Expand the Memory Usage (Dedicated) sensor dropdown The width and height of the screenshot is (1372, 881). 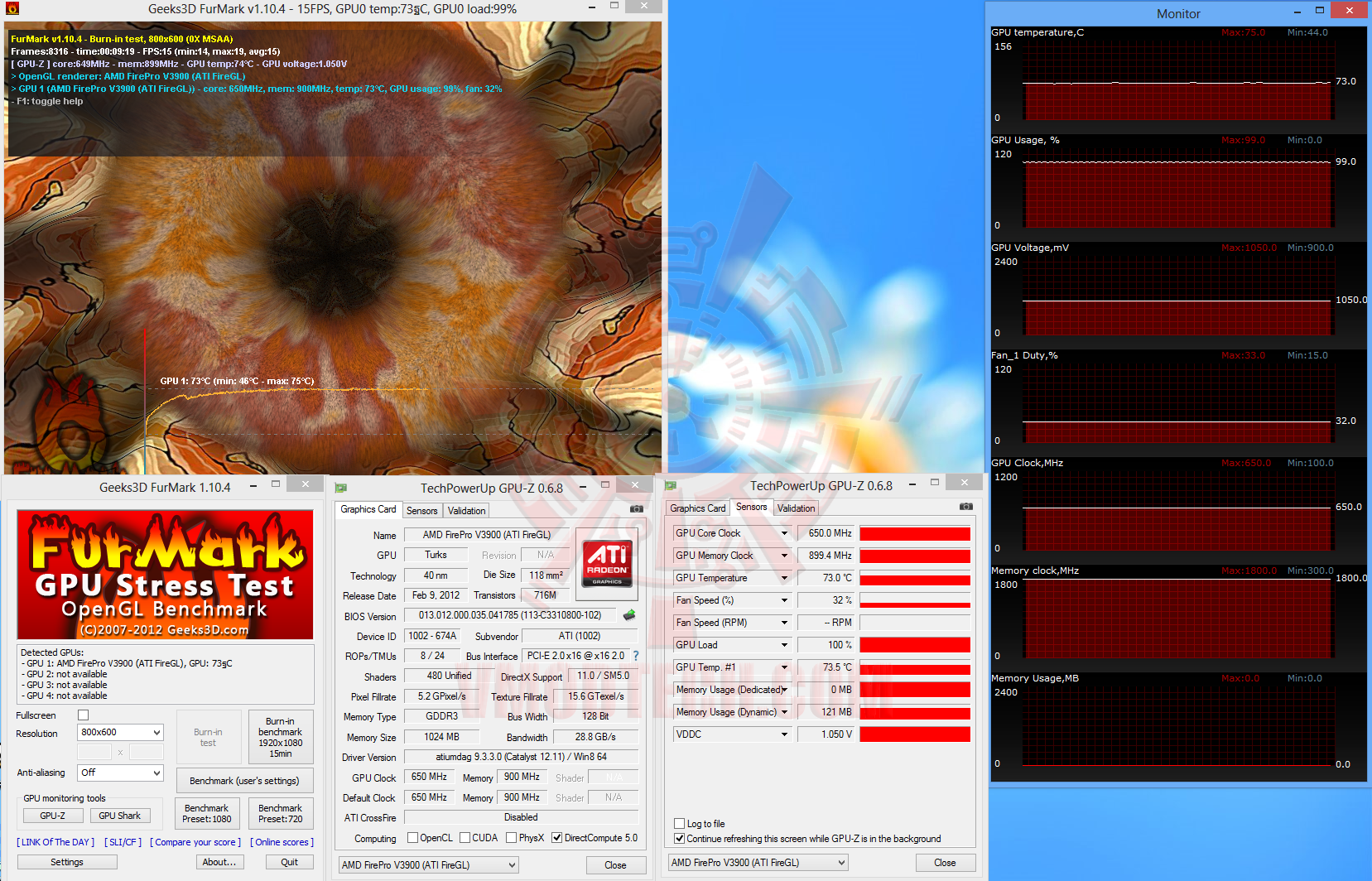pos(784,690)
